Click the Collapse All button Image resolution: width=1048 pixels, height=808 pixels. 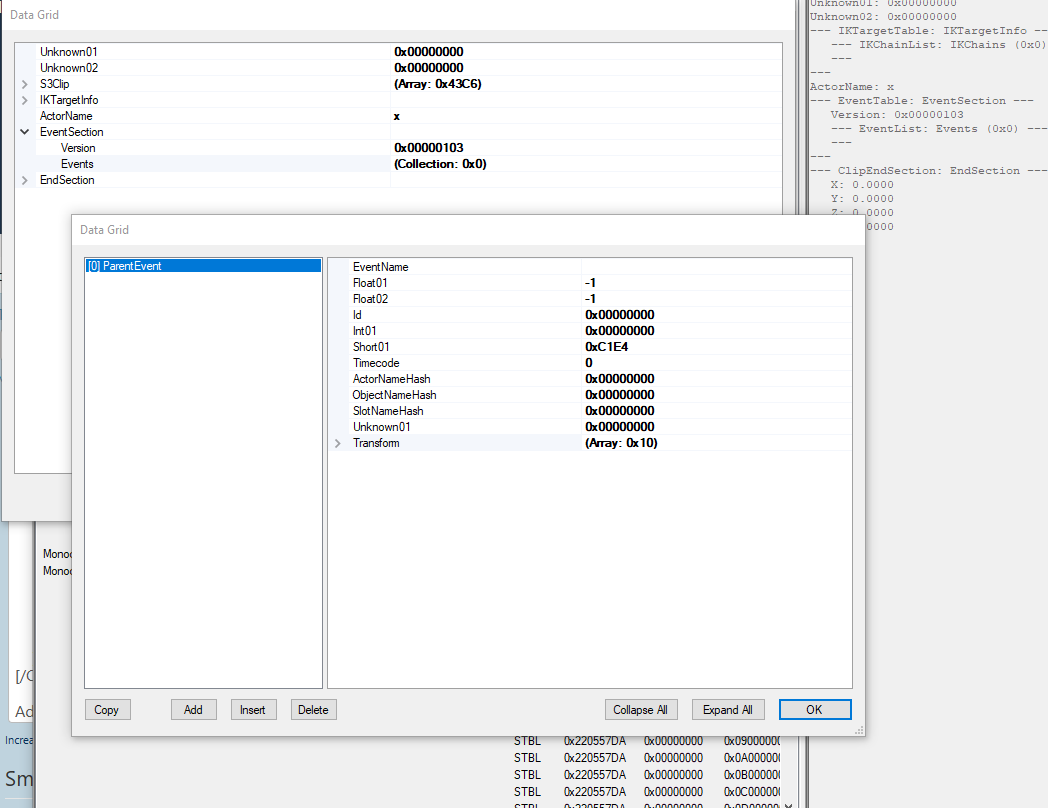[x=640, y=710]
